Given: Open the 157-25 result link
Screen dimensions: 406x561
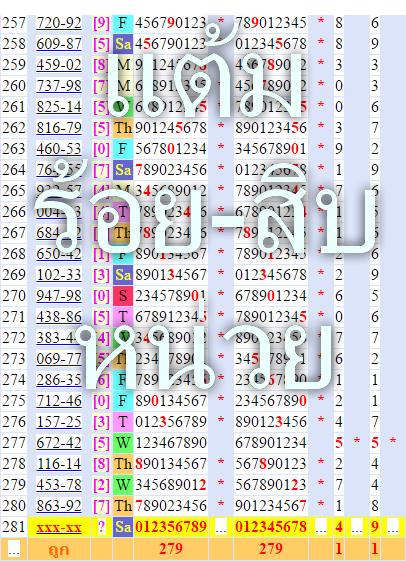Looking at the screenshot, I should point(59,422).
